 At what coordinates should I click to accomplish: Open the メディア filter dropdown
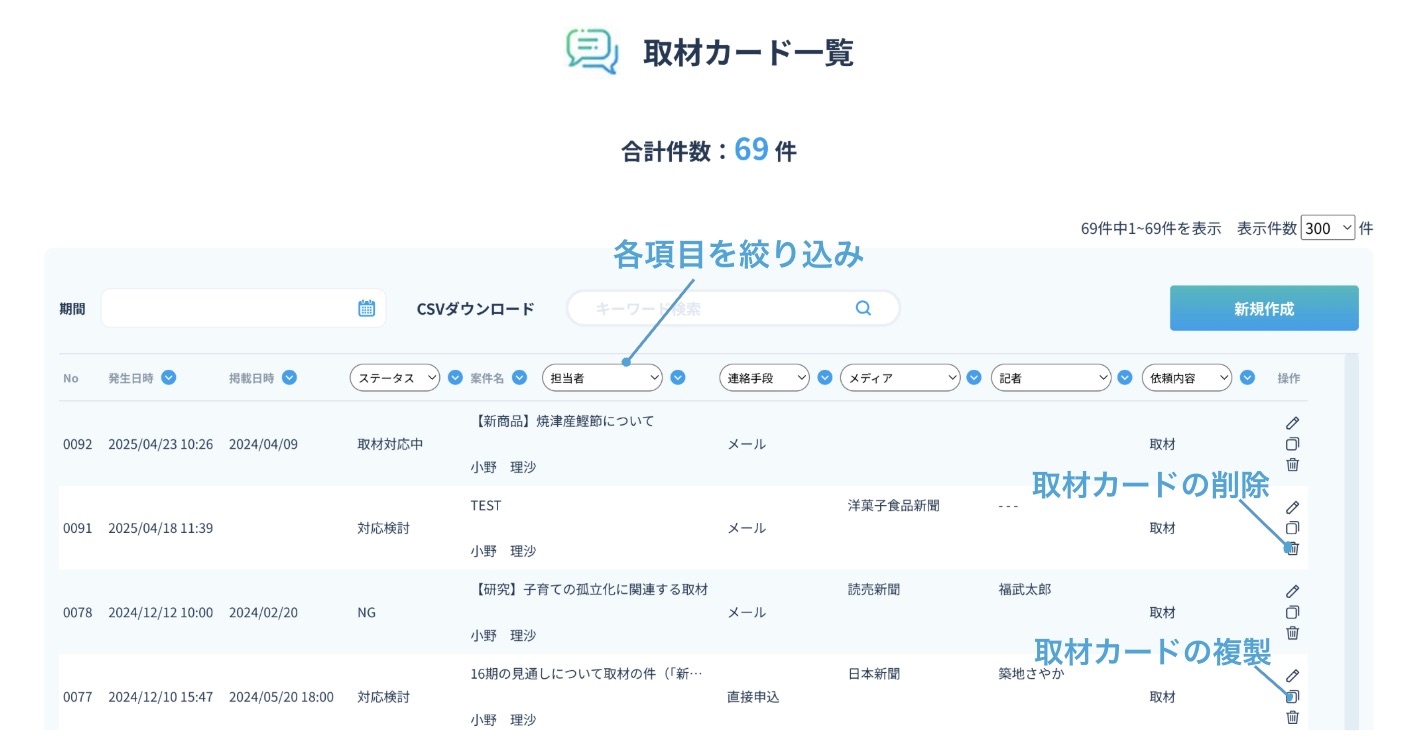click(900, 377)
